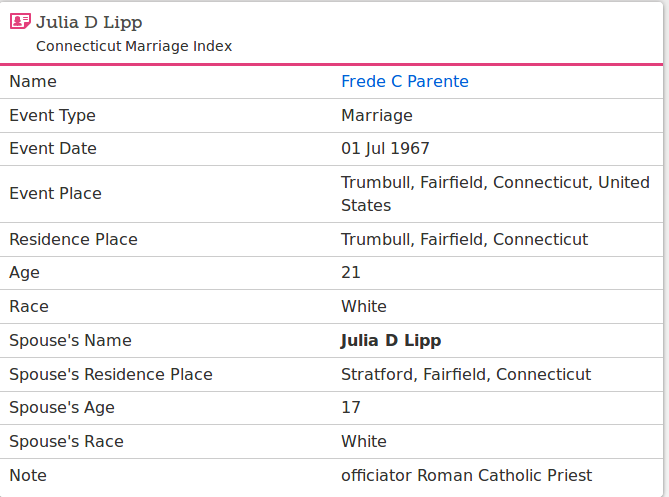This screenshot has width=669, height=497.
Task: Click the officiator Roman Catholic Priest note
Action: click(466, 475)
